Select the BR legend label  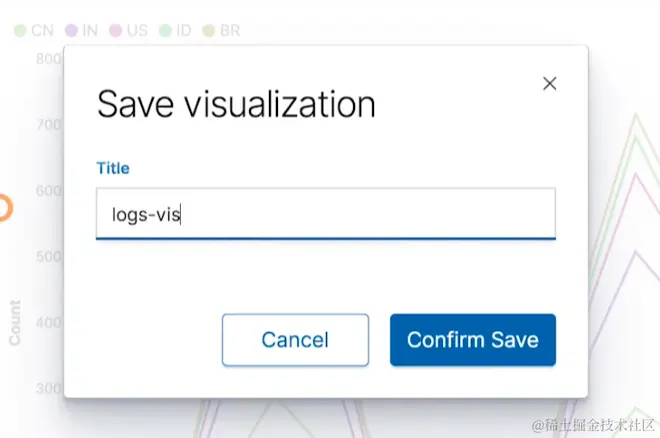coord(229,31)
